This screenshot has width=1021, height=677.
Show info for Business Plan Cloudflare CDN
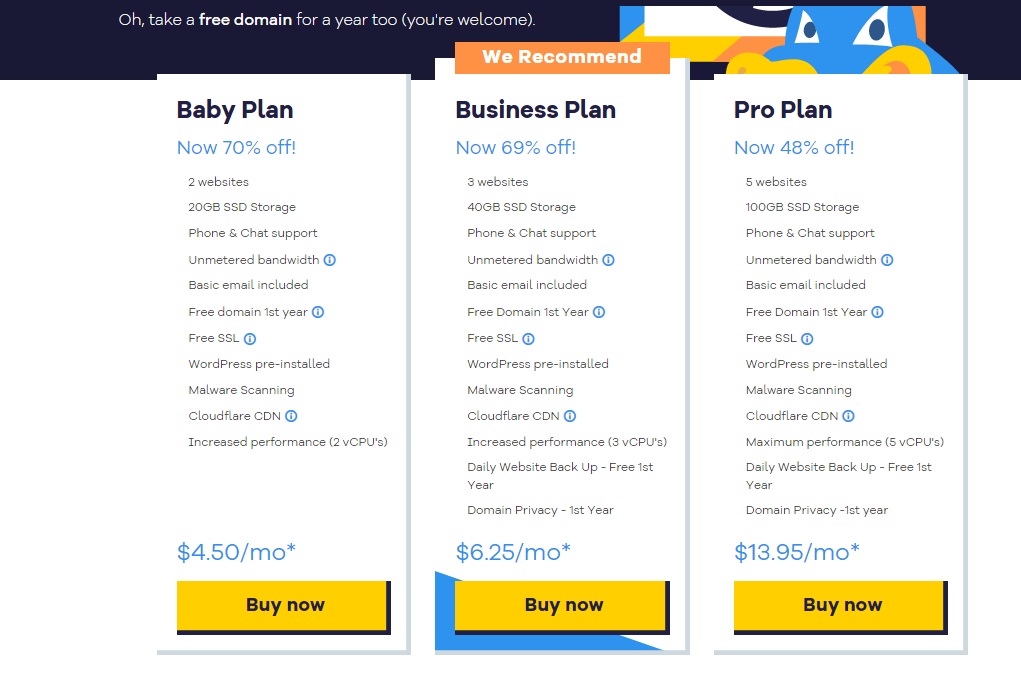tap(570, 416)
